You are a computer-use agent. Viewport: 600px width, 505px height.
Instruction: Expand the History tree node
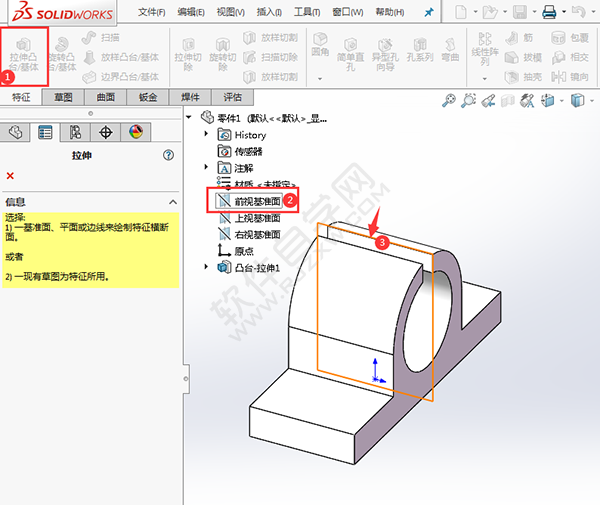pos(206,134)
